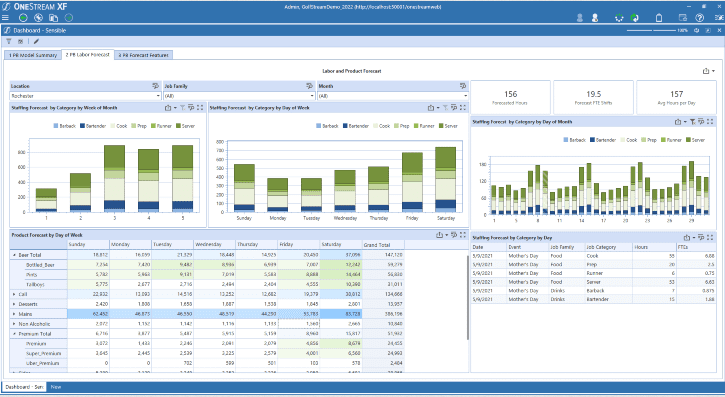Screen dimensions: 725x397
Task: Open export menu on Product Forecast grid
Action: point(442,235)
